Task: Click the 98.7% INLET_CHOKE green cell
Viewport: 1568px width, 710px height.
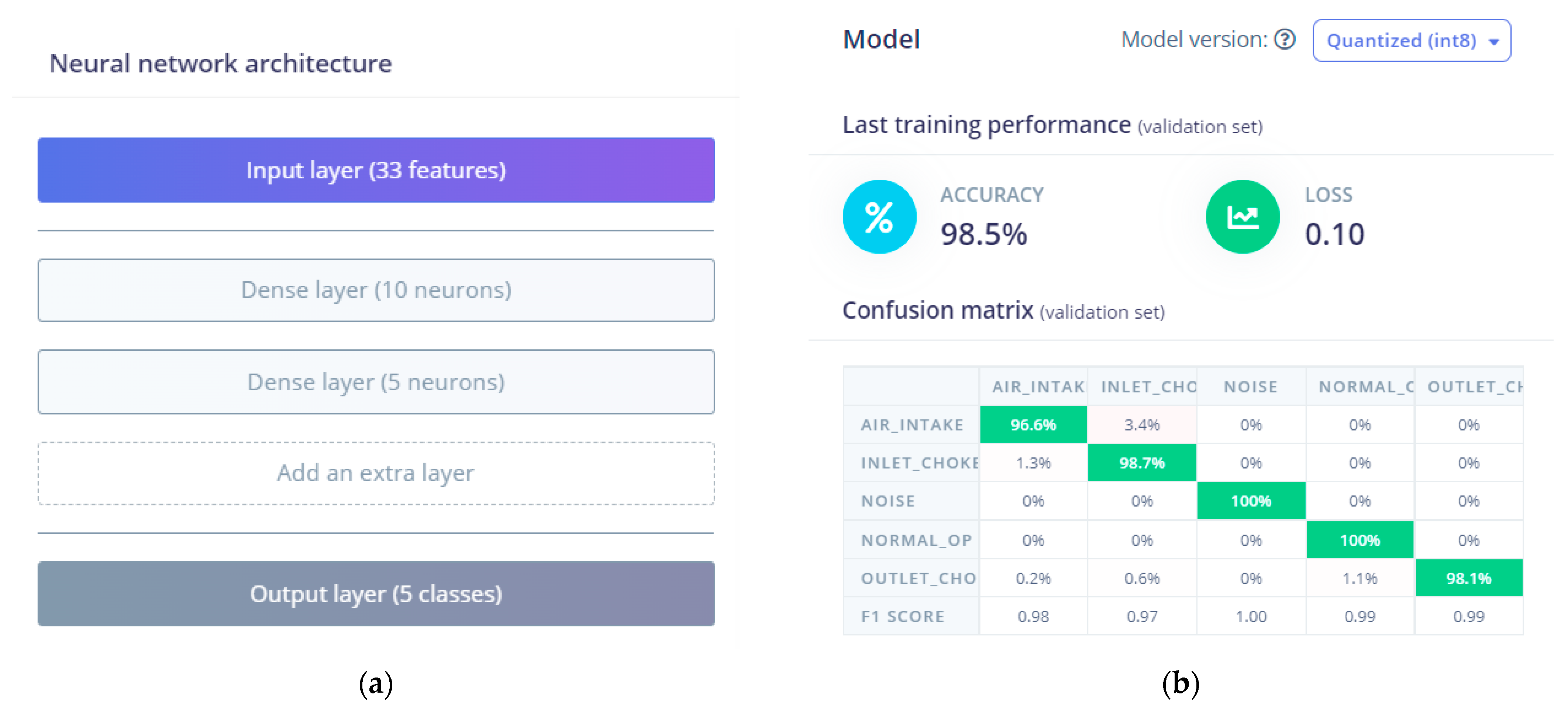Action: (1142, 463)
